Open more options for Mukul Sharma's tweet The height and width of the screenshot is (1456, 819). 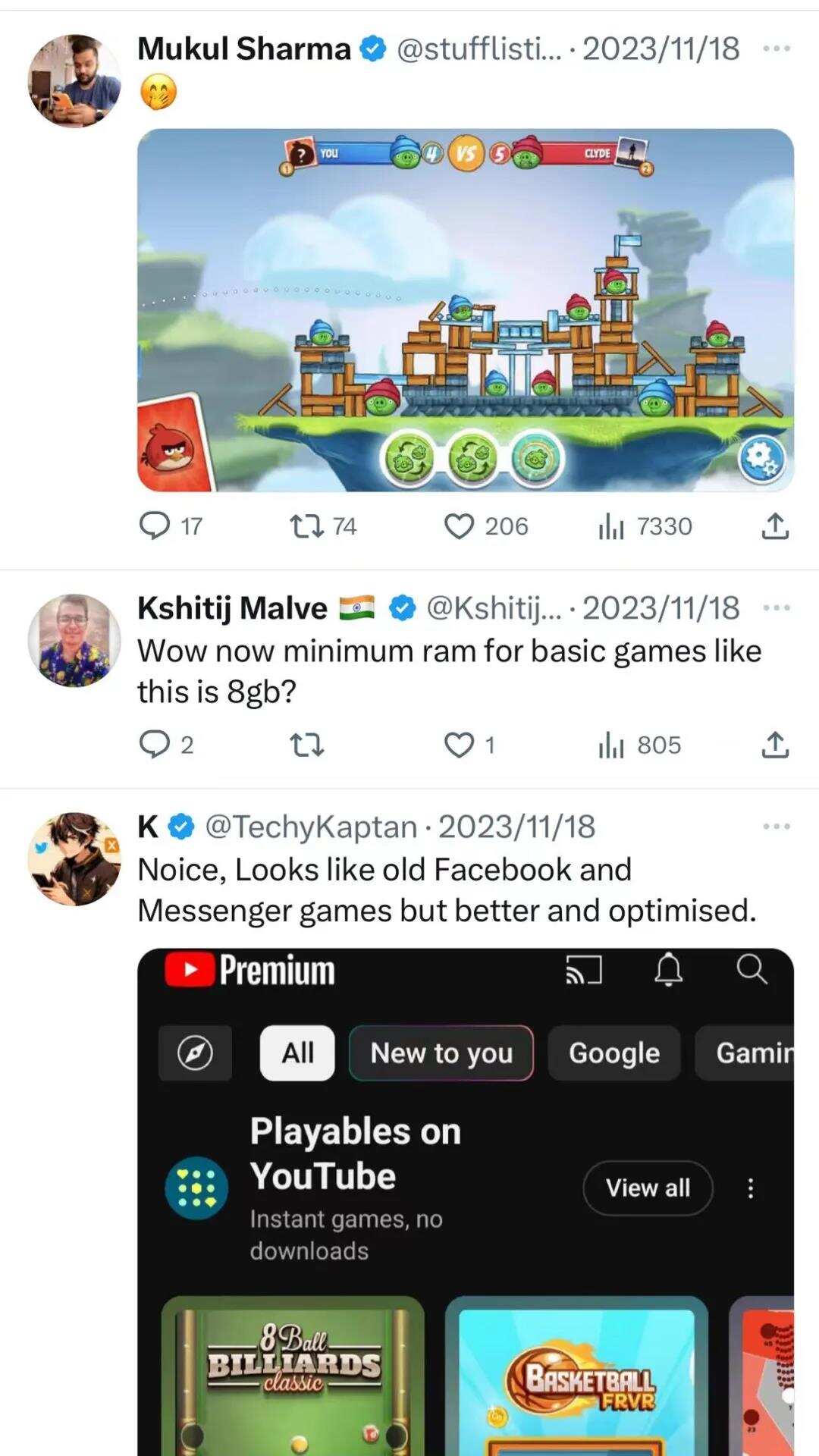(x=776, y=49)
